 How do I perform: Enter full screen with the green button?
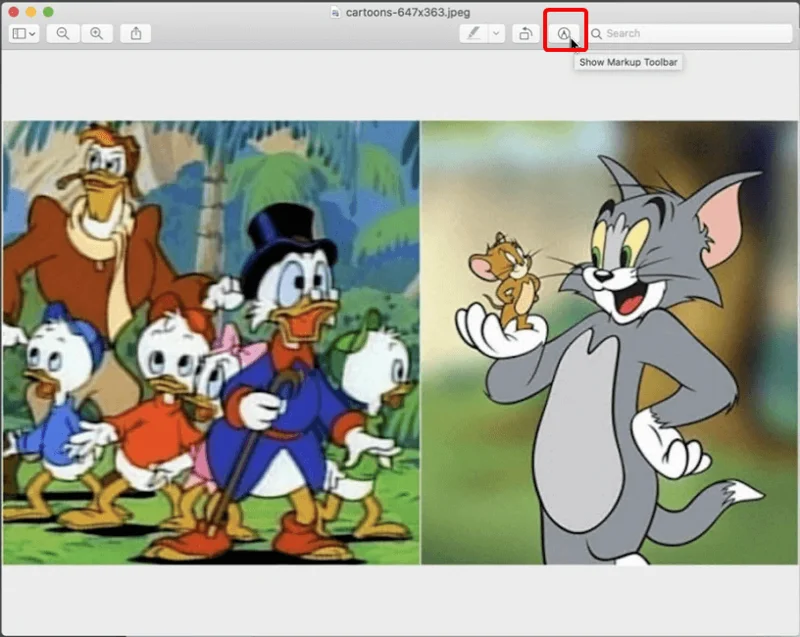click(49, 11)
